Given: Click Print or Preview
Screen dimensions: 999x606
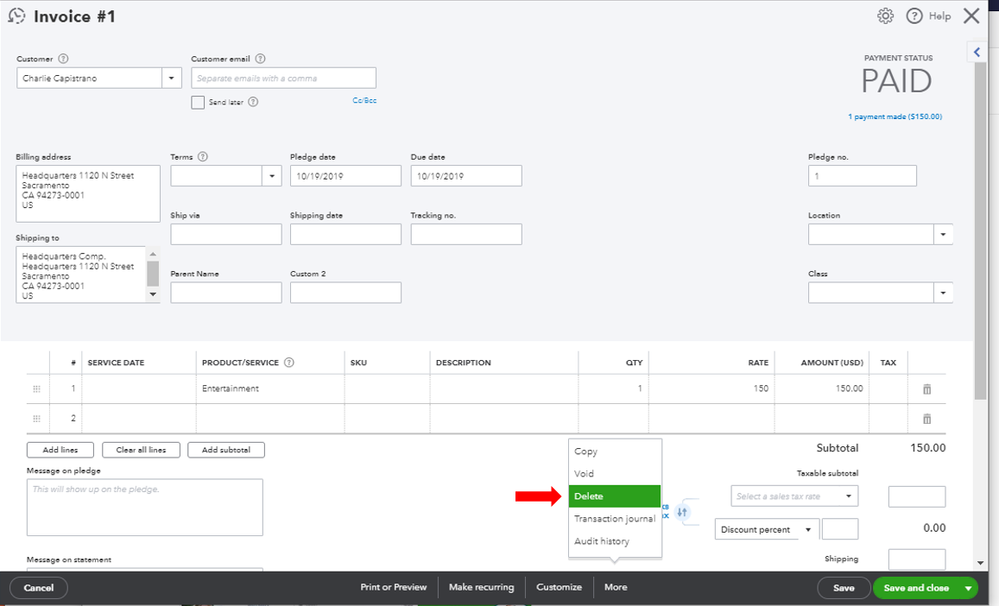Looking at the screenshot, I should click(393, 587).
